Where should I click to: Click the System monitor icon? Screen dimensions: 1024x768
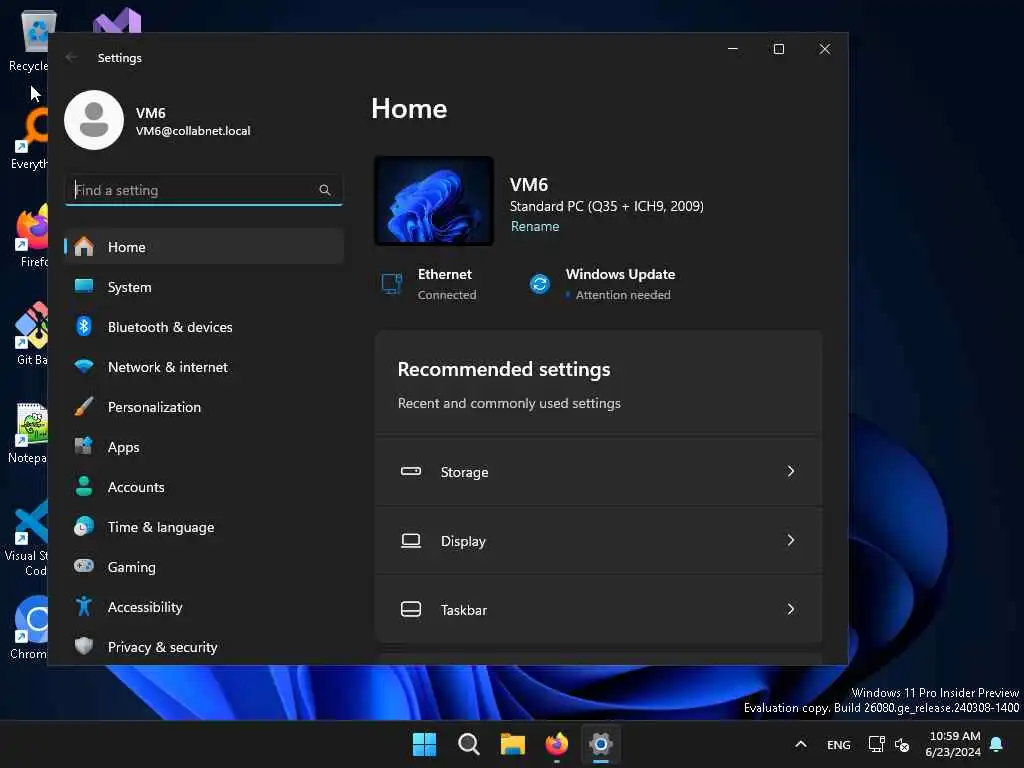click(x=84, y=286)
